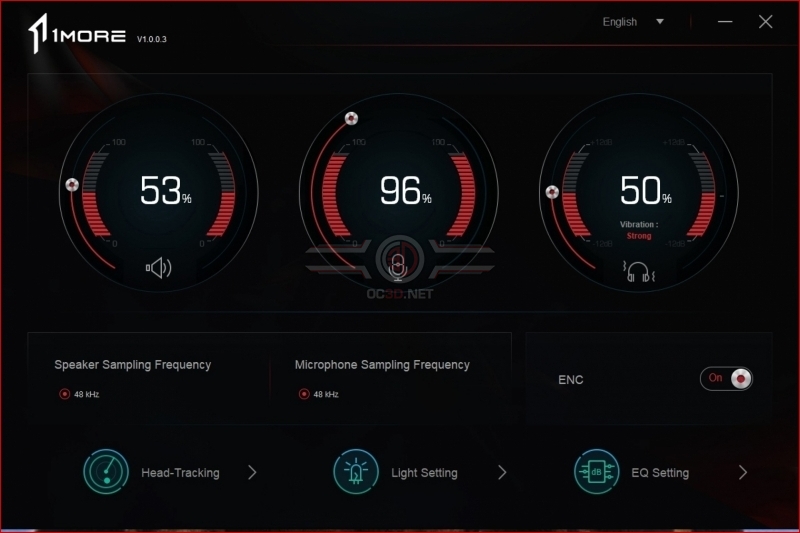
Task: Click the Microphone Sampling Frequency heading
Action: pos(382,365)
